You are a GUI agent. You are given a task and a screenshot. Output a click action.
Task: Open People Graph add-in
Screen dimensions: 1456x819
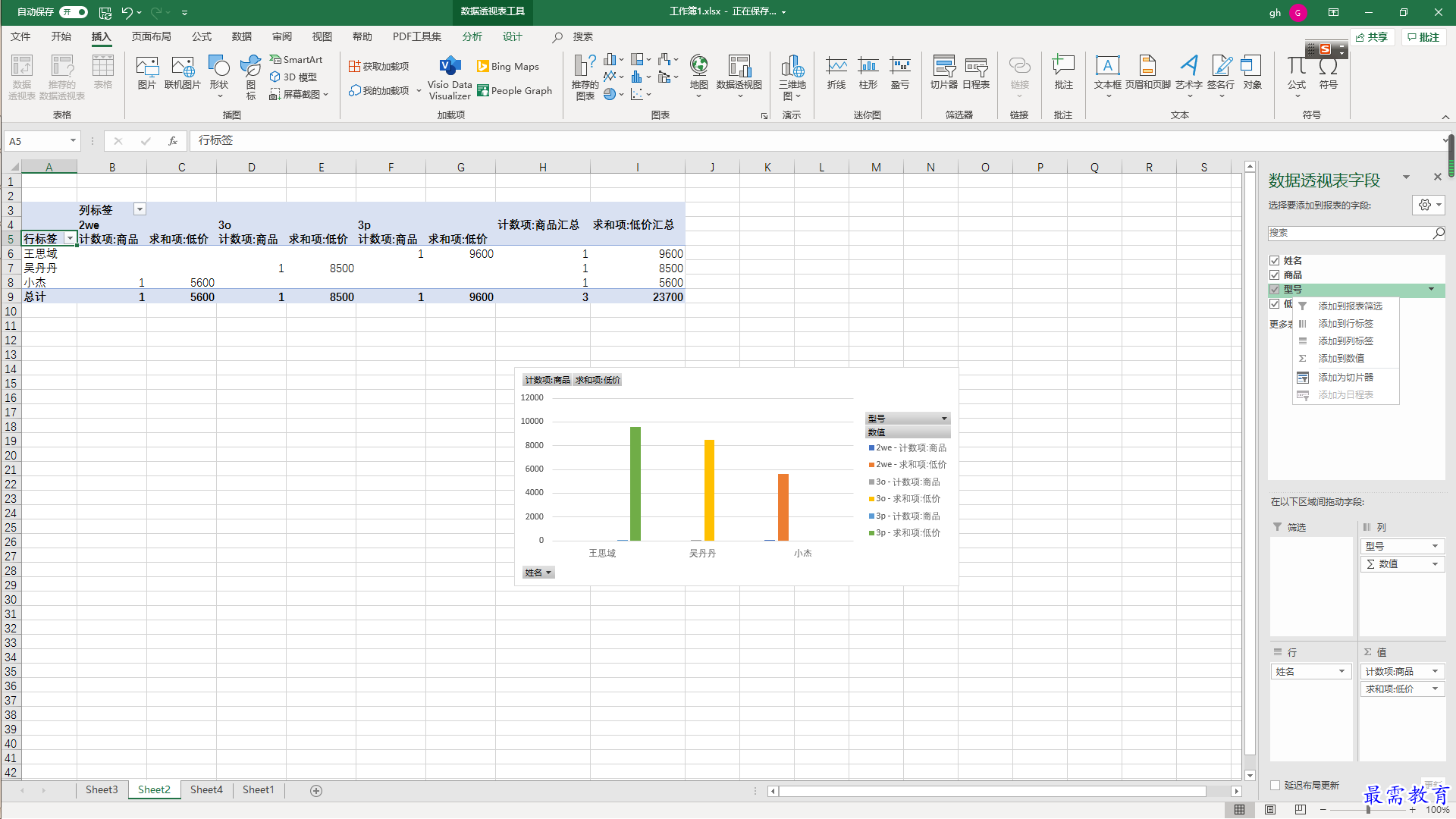click(514, 90)
